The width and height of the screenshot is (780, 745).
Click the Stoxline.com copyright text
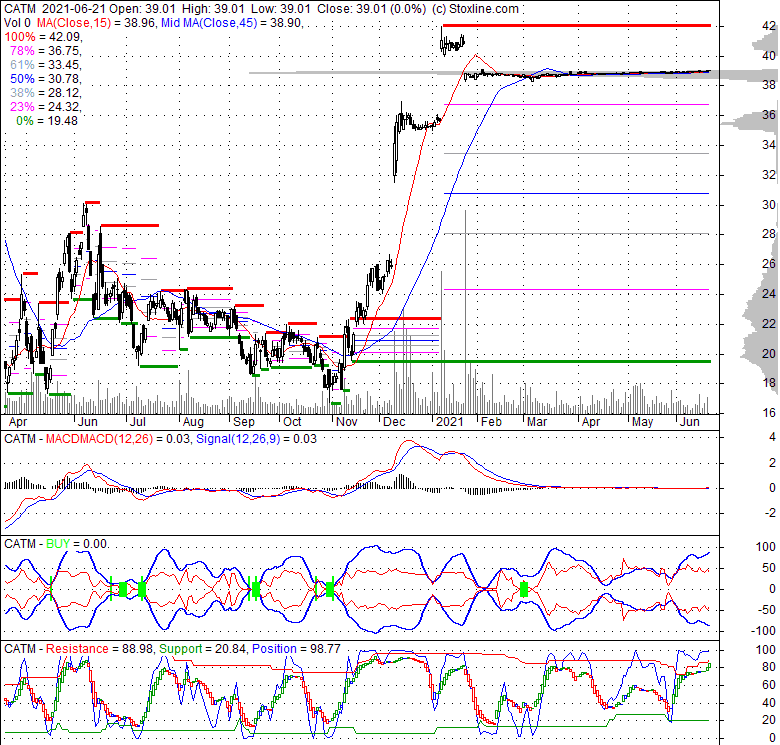475,9
